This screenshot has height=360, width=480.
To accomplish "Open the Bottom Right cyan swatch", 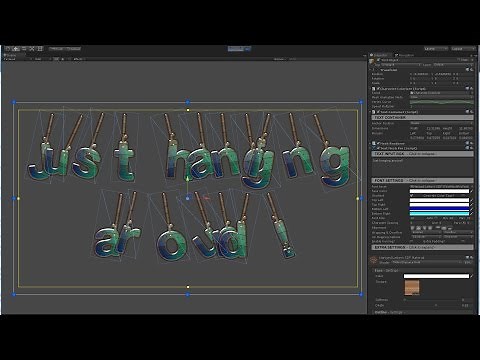I will (x=439, y=213).
